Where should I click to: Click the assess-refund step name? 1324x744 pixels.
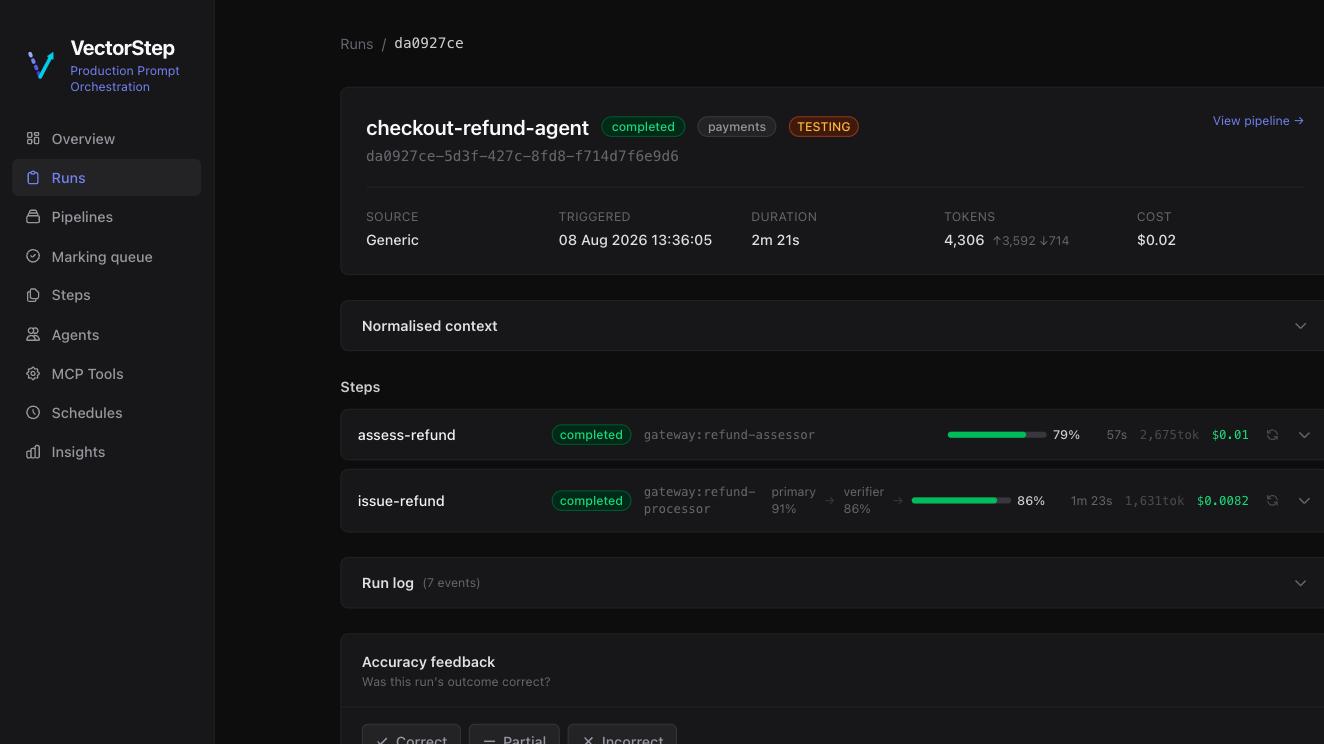pyautogui.click(x=407, y=435)
